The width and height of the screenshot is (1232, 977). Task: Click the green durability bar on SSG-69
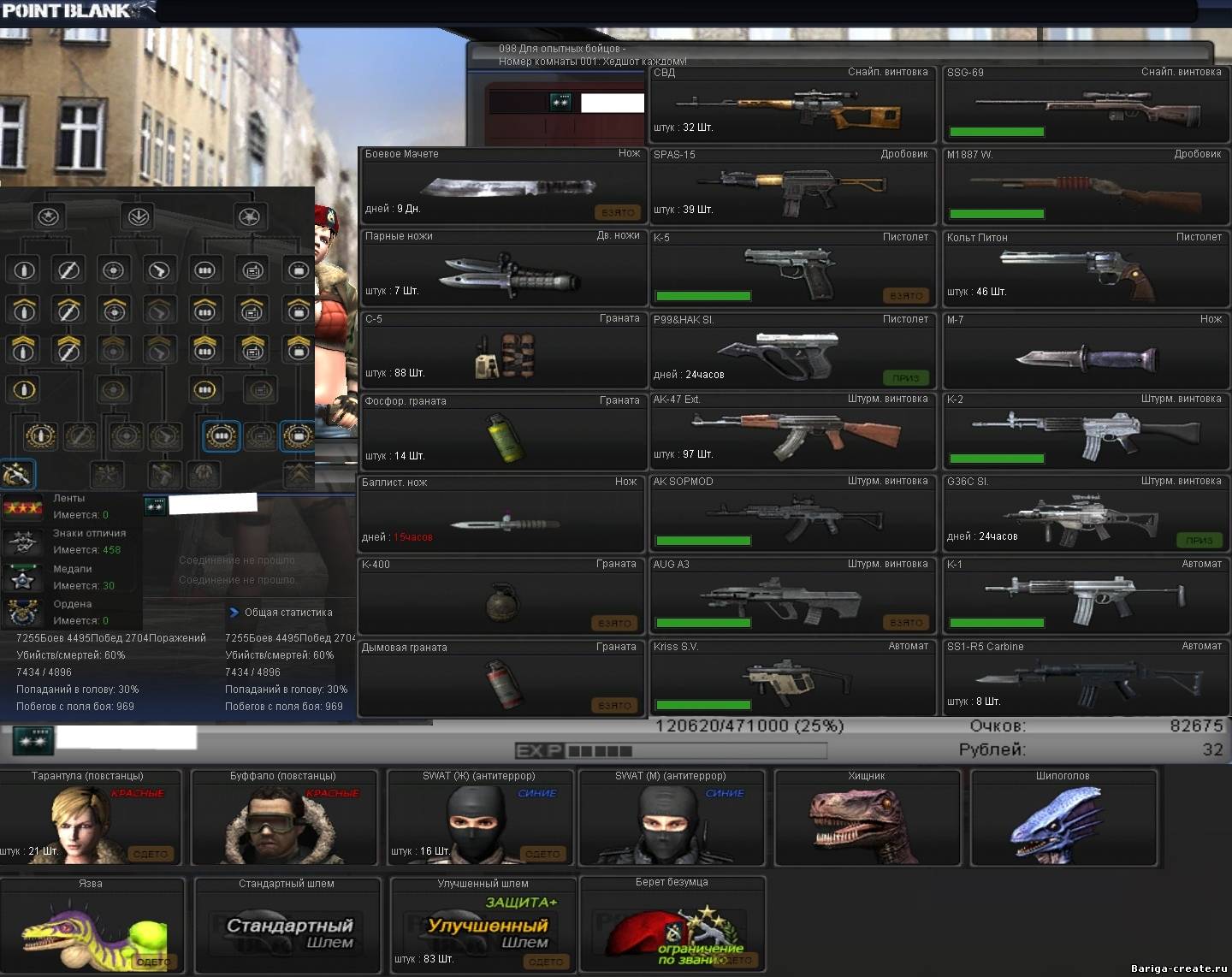[997, 132]
